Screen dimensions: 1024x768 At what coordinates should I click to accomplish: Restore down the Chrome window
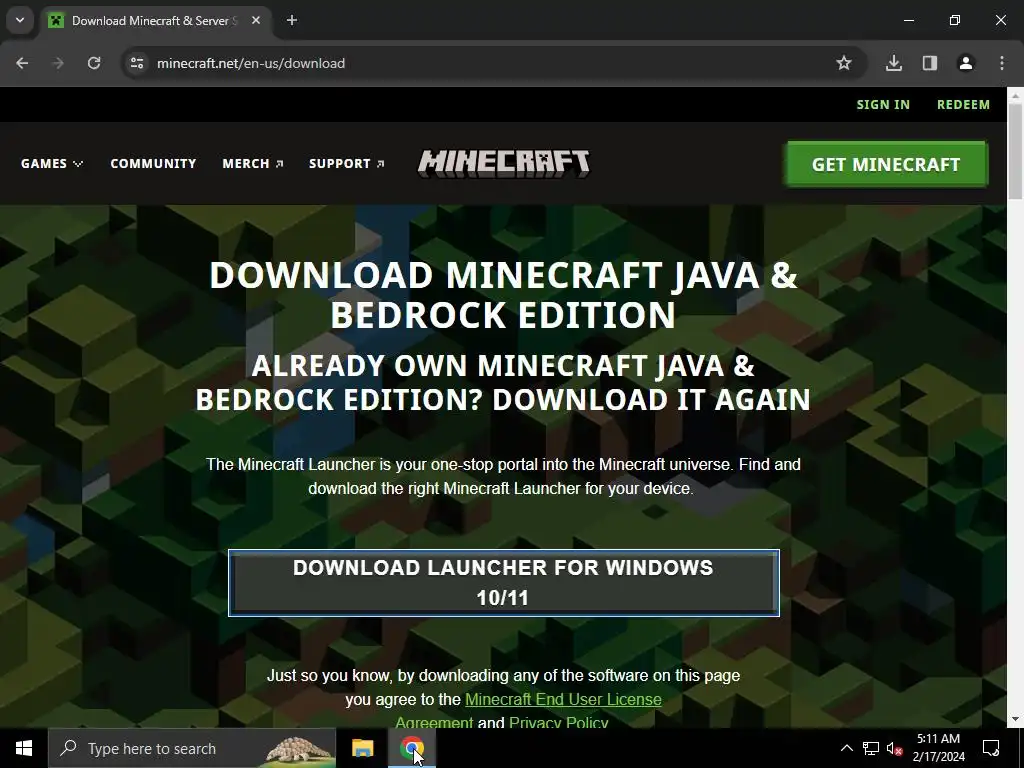(x=955, y=20)
